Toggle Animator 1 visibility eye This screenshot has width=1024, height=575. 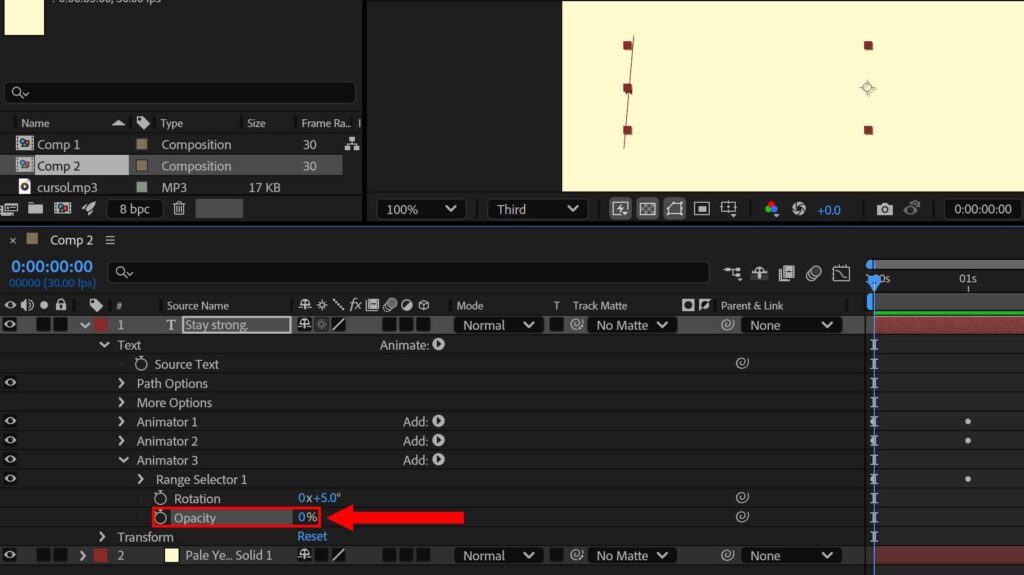[x=10, y=421]
